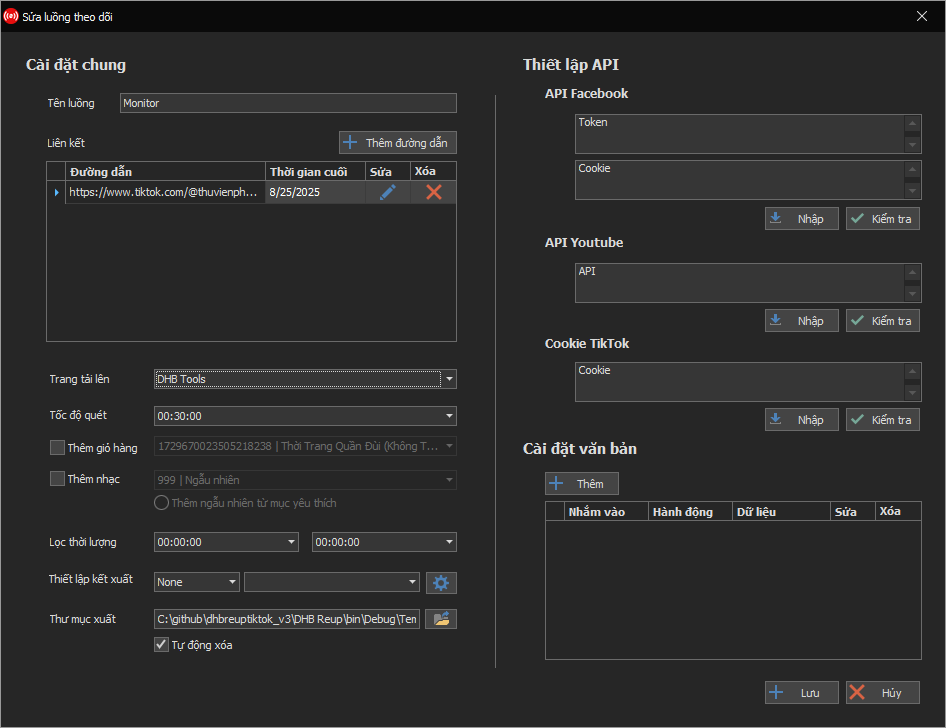This screenshot has height=728, width=946.
Task: Click the pencil edit icon for the TikTok link
Action: (x=387, y=192)
